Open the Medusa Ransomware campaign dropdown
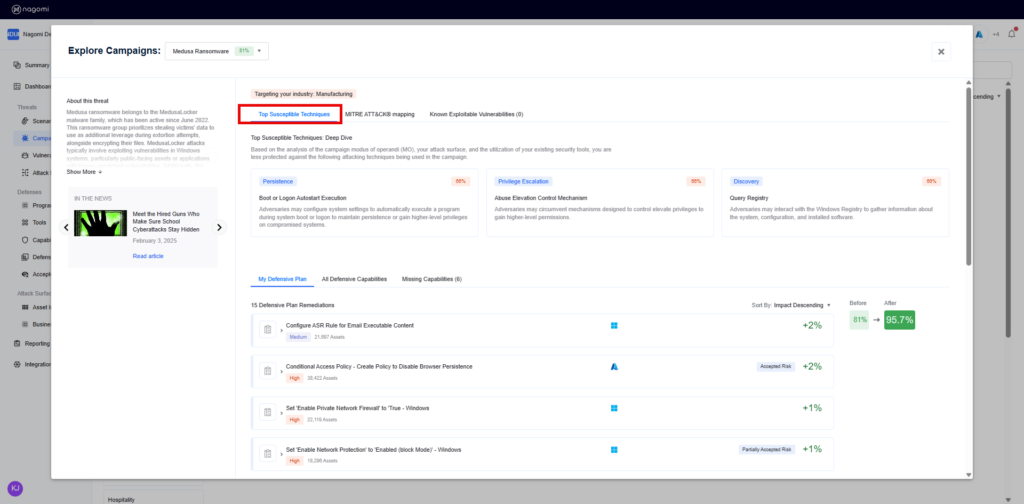This screenshot has height=504, width=1024. point(217,51)
